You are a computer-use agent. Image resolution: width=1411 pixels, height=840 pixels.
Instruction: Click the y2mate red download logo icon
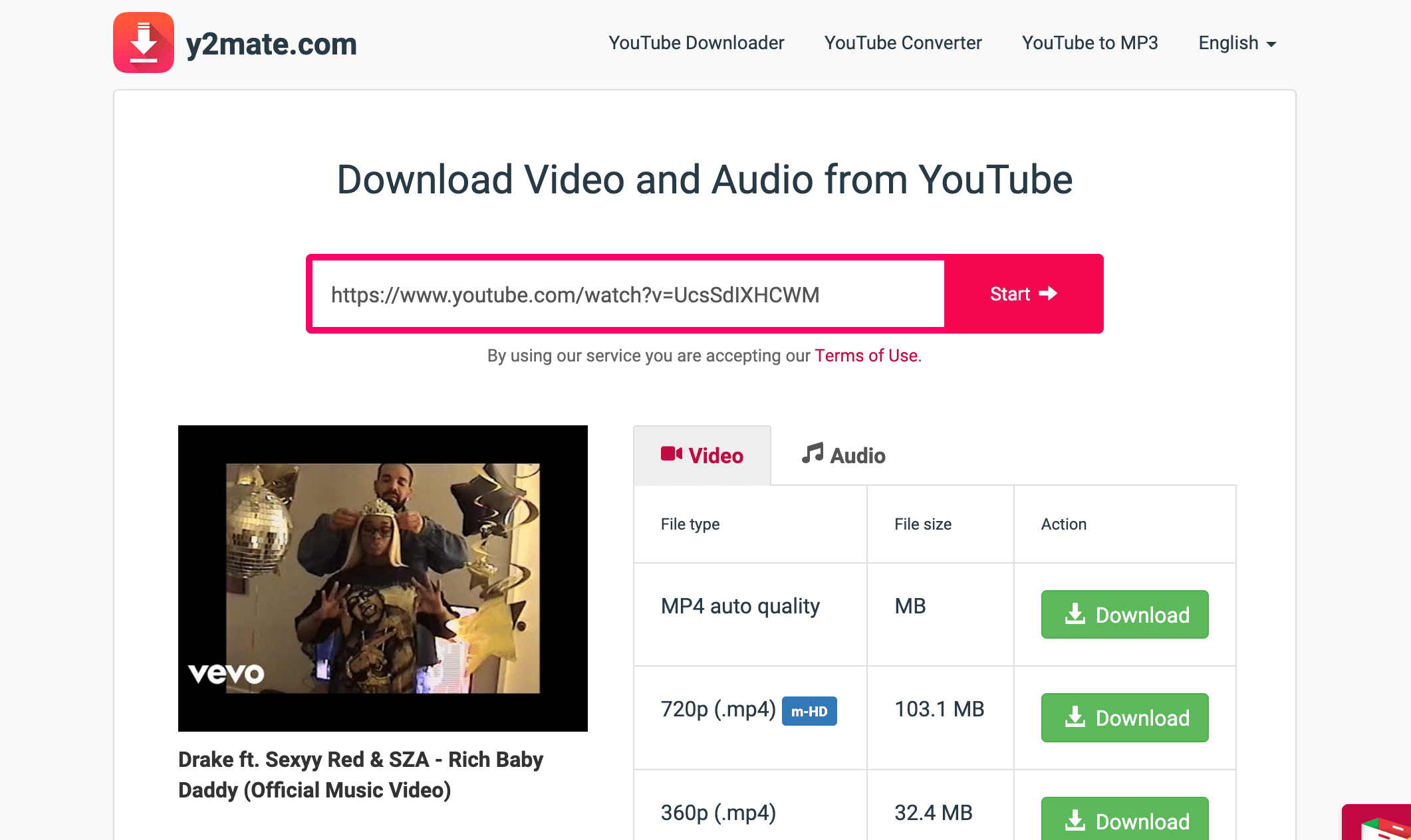(144, 43)
